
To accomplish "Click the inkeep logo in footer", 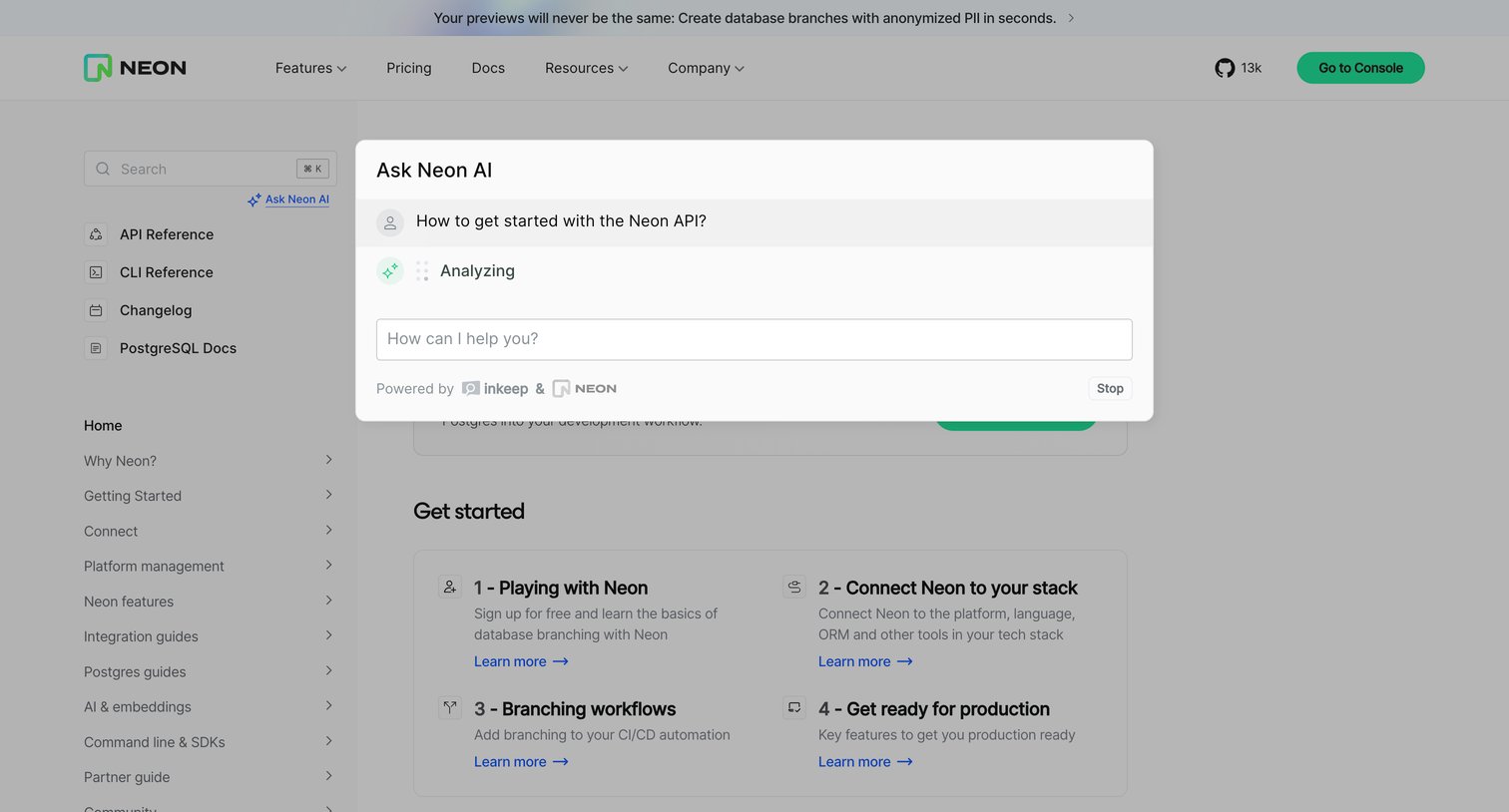I will [x=495, y=388].
